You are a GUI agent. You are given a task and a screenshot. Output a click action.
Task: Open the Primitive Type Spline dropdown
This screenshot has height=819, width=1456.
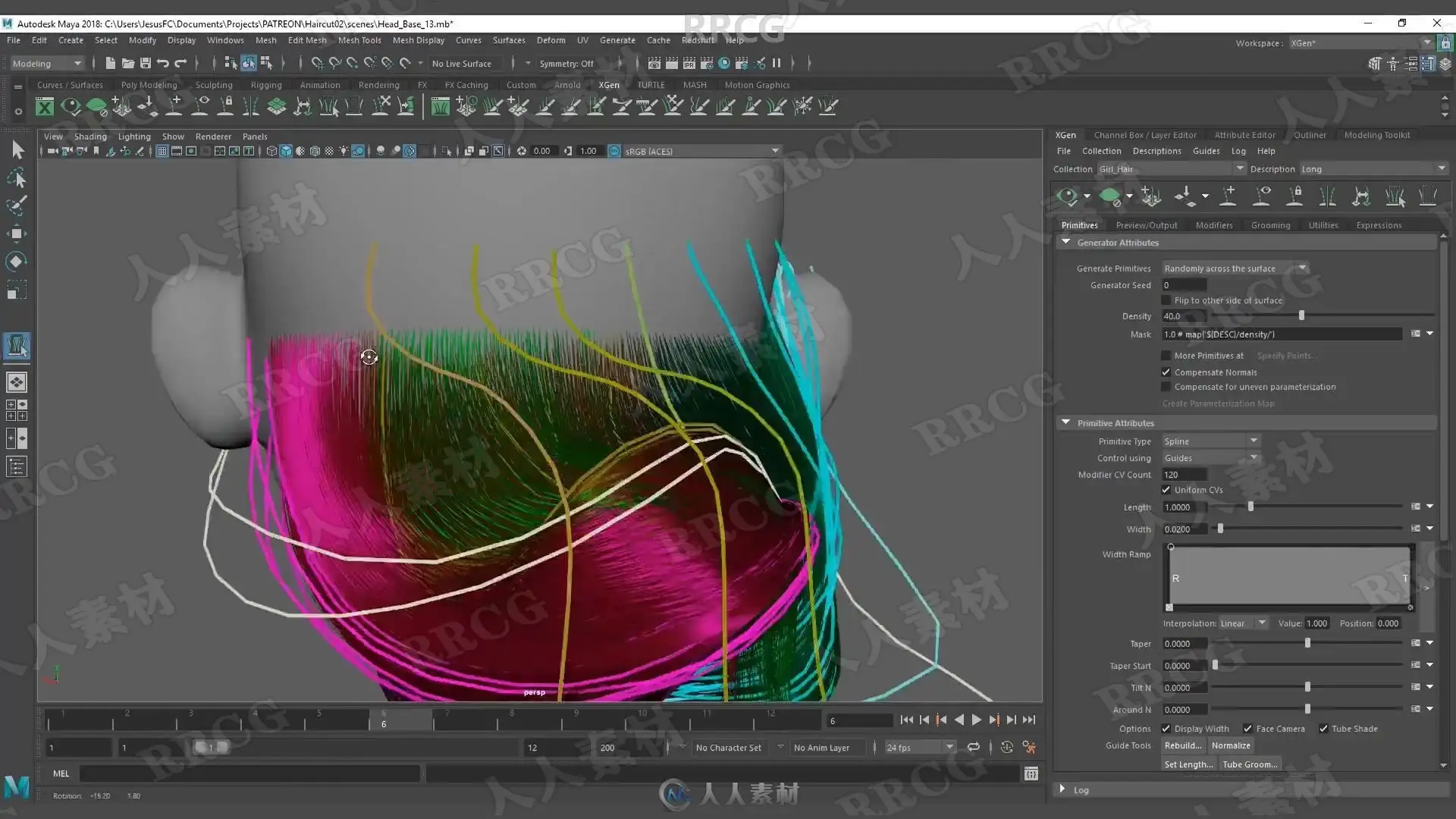[x=1210, y=441]
